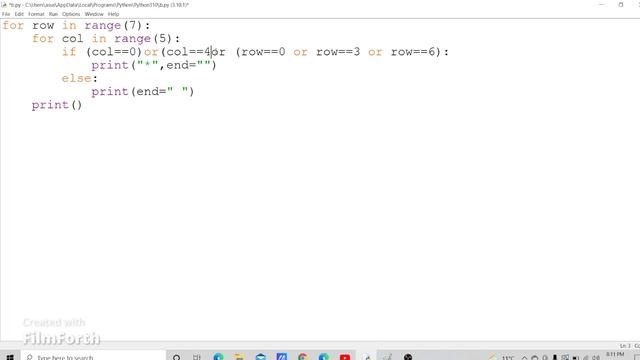Click the 'print("*",end="")' statement
This screenshot has width=640, height=360.
pyautogui.click(x=154, y=65)
